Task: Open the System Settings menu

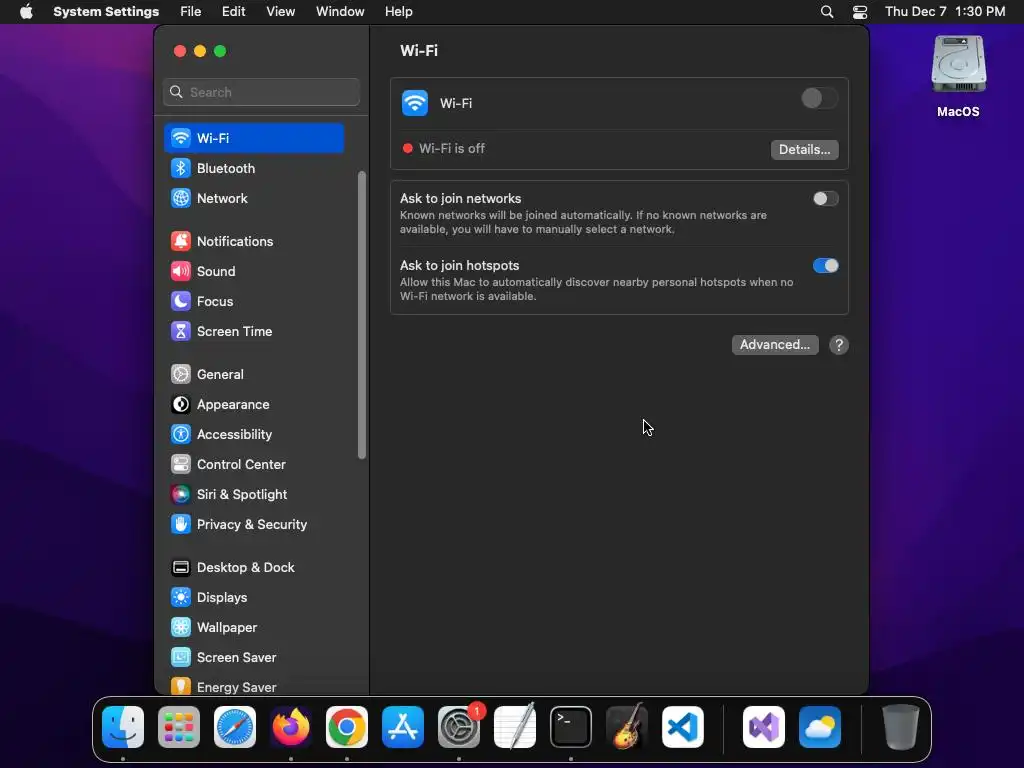Action: pyautogui.click(x=106, y=12)
